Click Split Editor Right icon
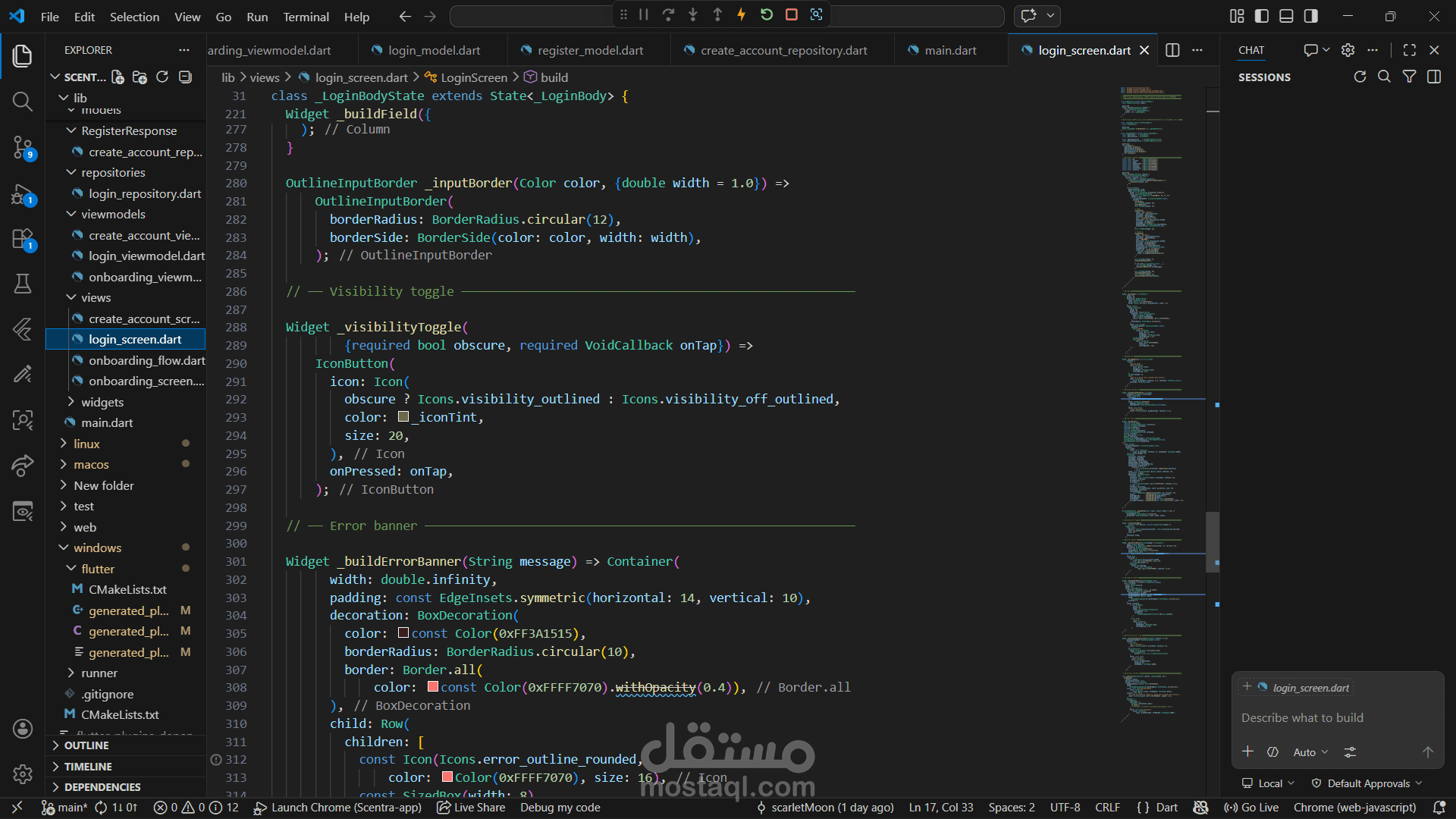Viewport: 1456px width, 819px height. 1172,50
